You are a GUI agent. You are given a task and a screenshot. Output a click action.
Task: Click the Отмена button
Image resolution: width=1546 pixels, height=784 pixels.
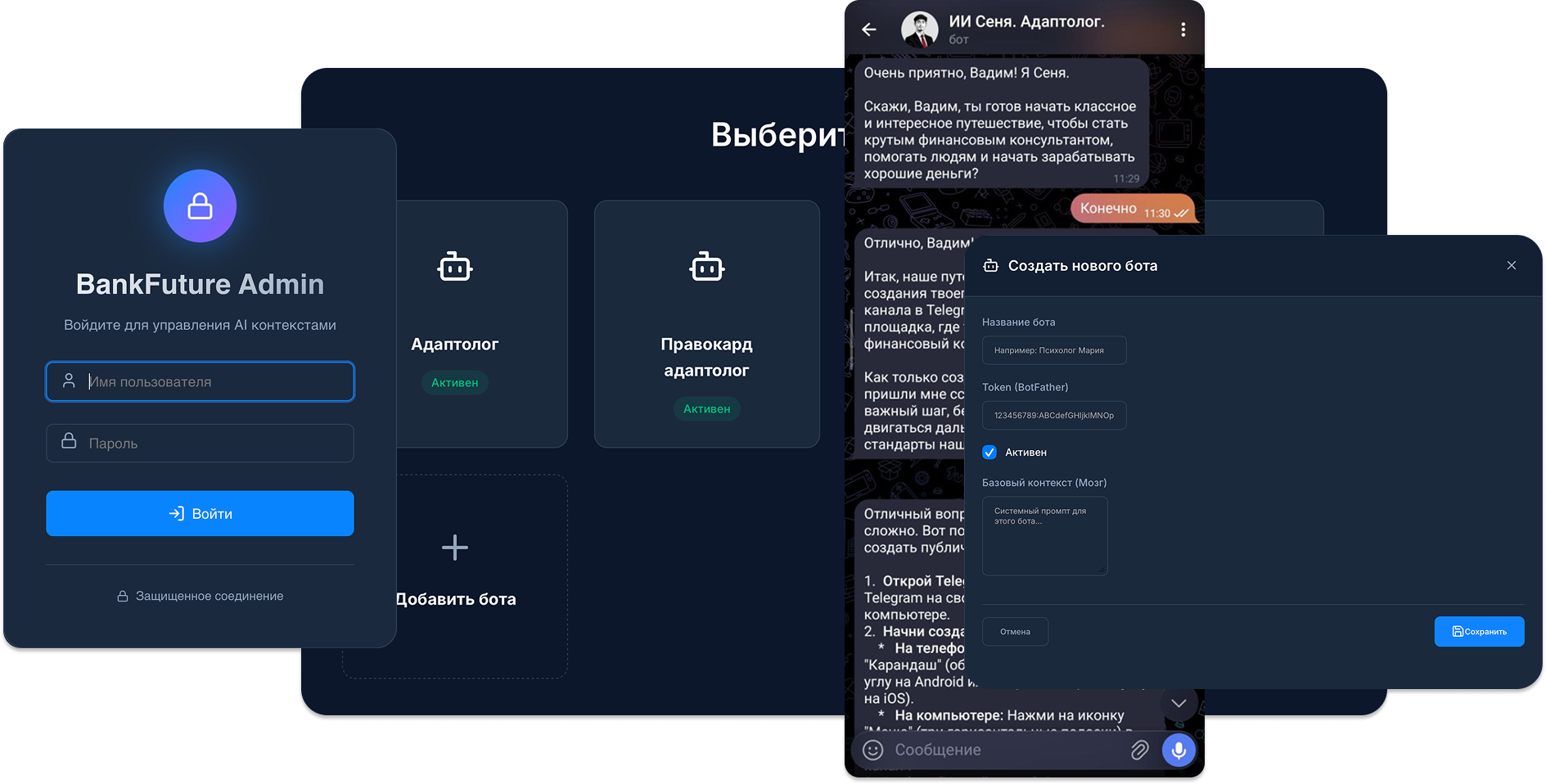click(1015, 632)
